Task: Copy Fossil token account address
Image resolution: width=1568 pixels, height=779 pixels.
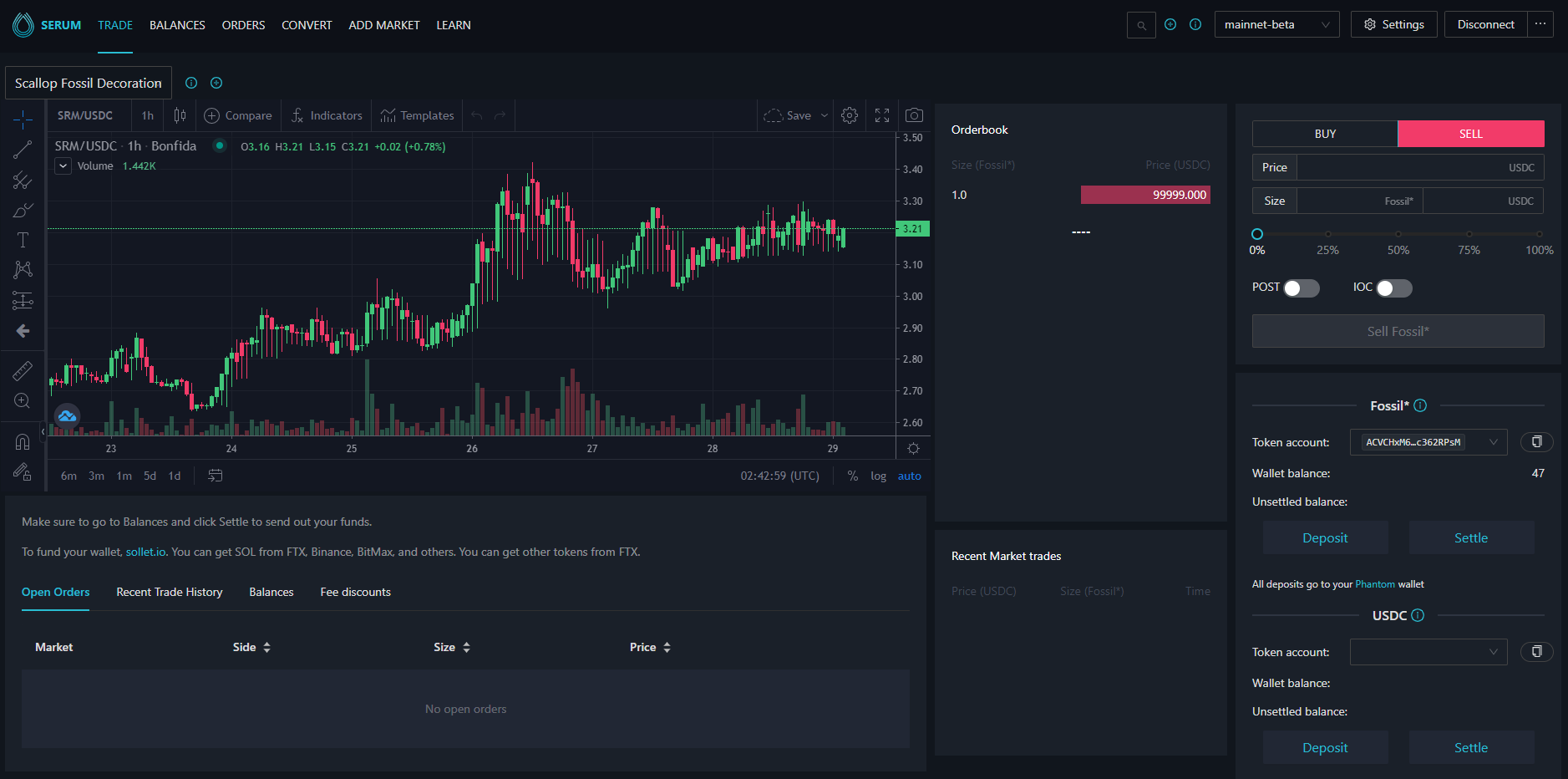Action: pyautogui.click(x=1536, y=441)
